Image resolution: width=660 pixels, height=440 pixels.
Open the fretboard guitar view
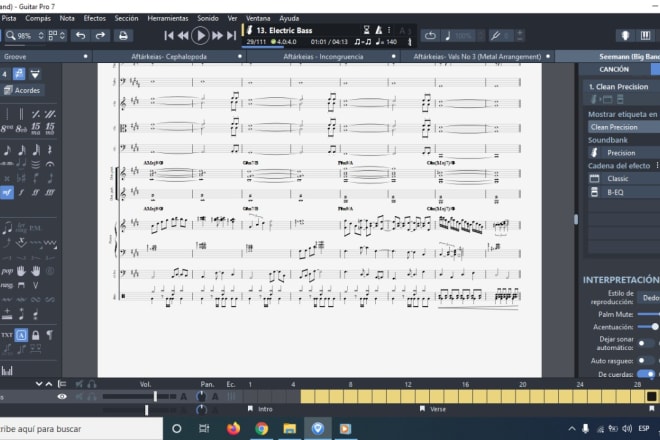625,36
